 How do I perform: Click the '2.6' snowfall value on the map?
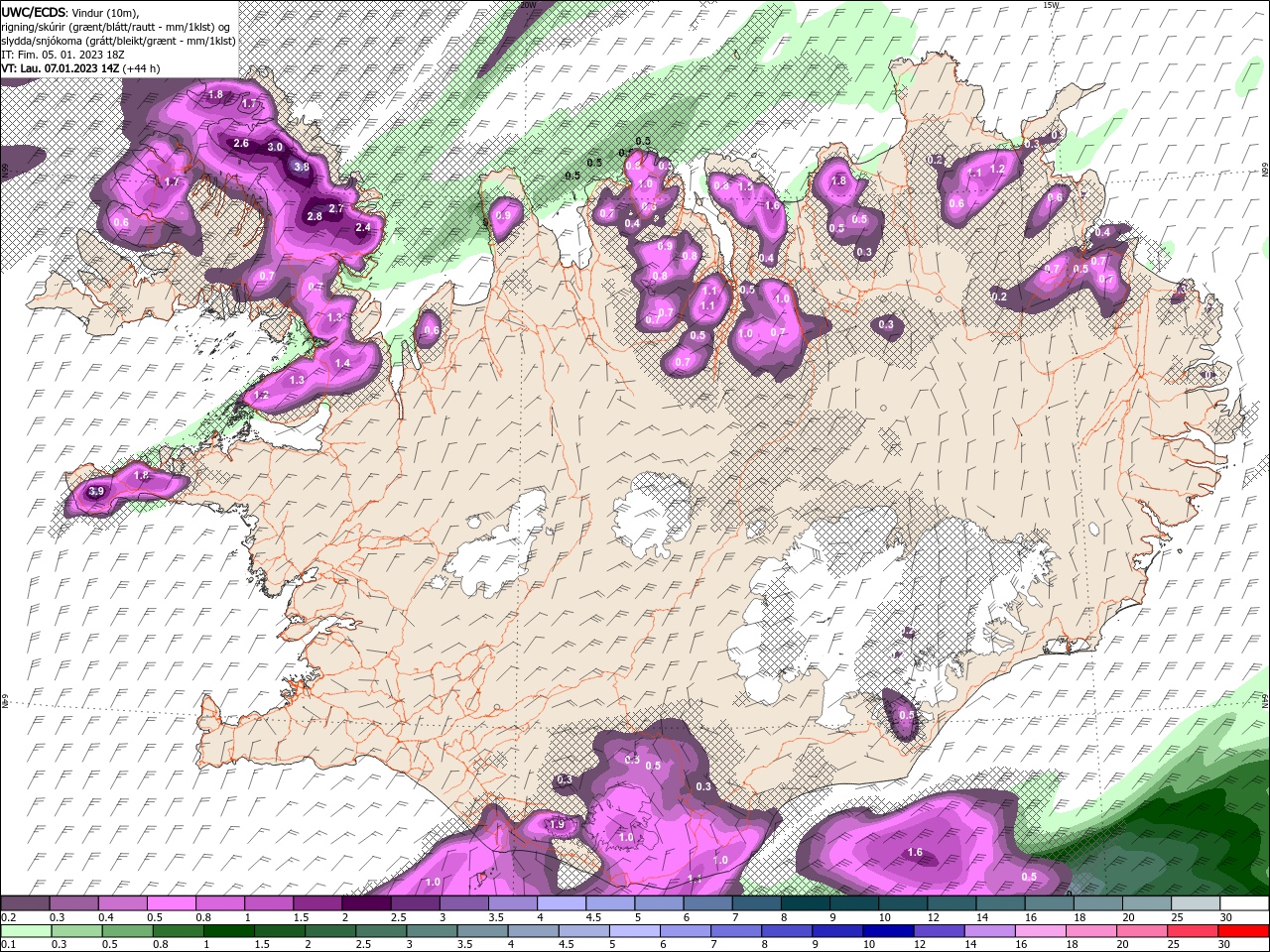241,143
